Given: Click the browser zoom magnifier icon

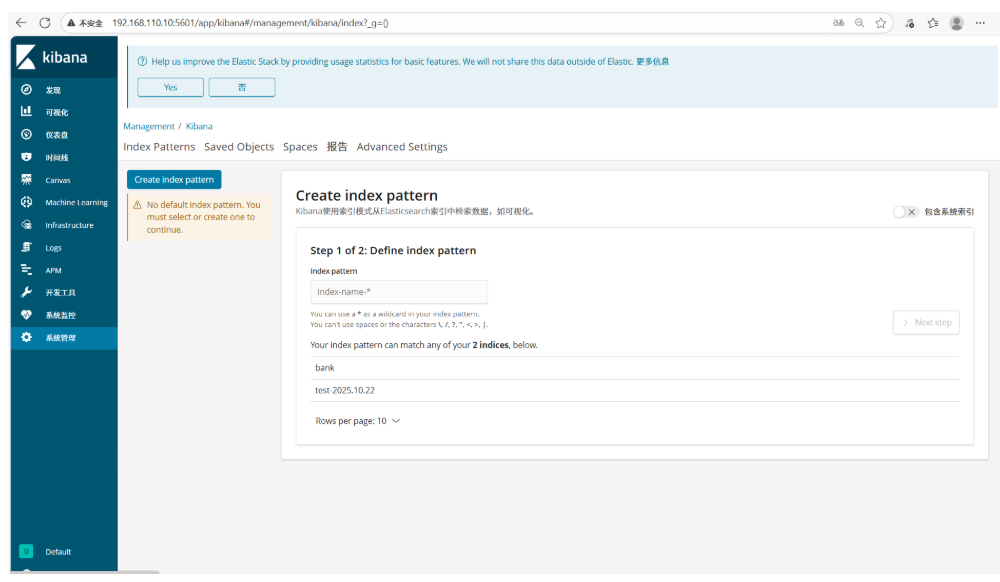Looking at the screenshot, I should click(x=860, y=23).
